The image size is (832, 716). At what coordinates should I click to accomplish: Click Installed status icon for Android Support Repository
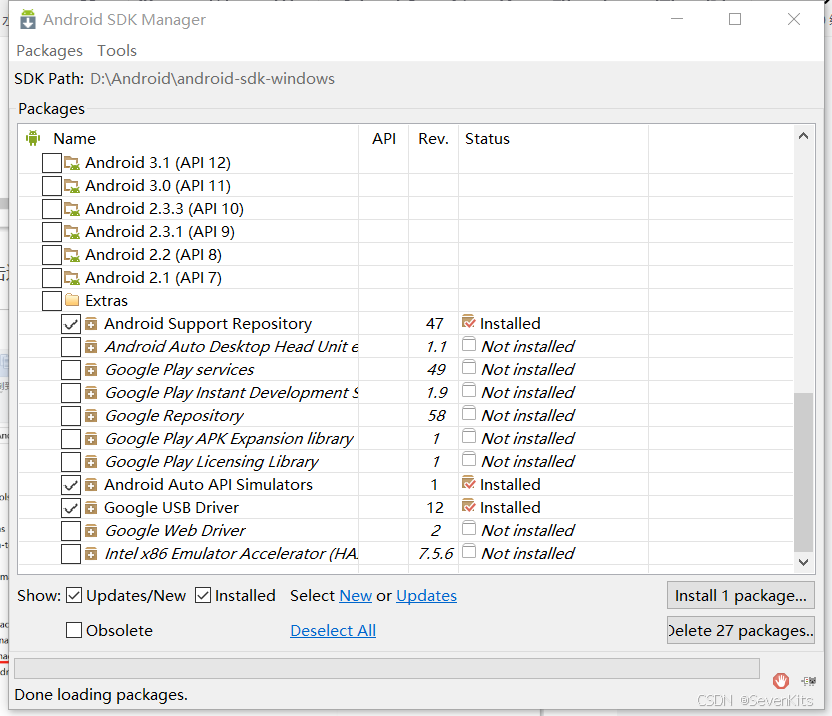click(469, 322)
